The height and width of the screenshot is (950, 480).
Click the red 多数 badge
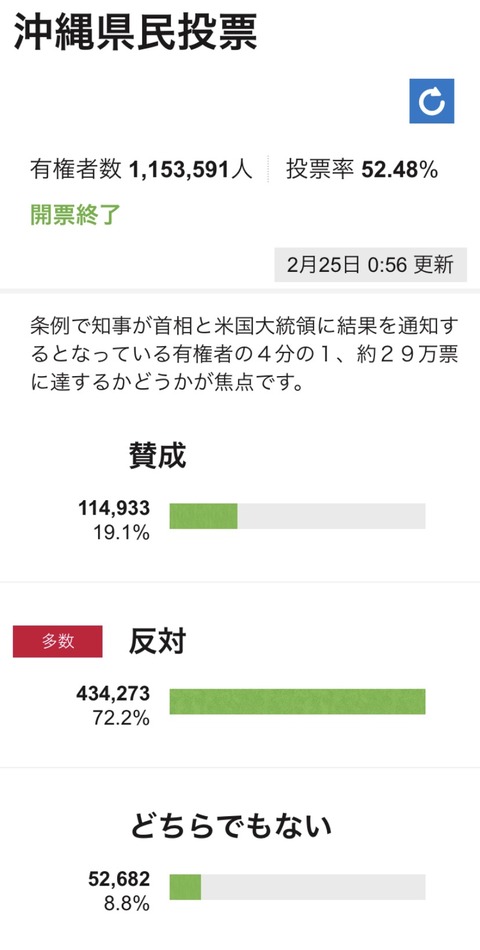click(58, 642)
